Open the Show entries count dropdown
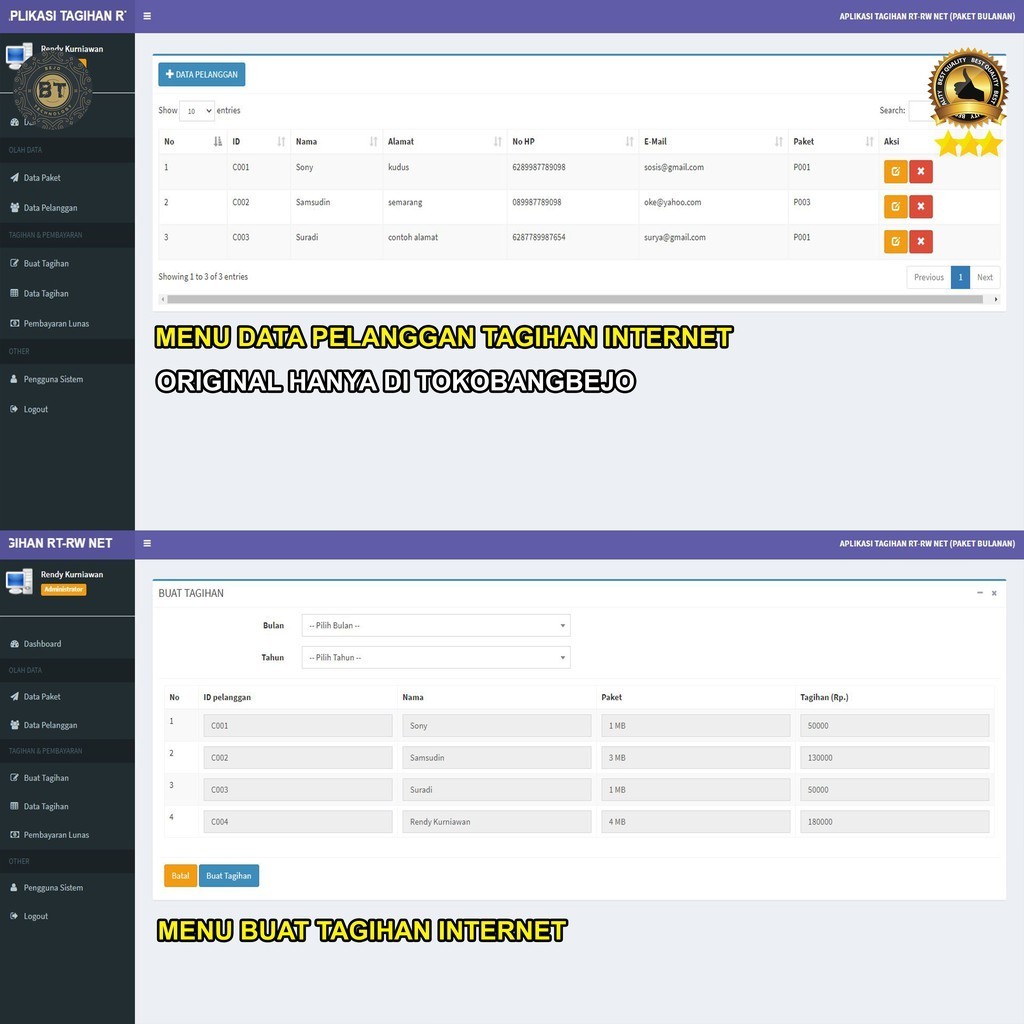 pos(197,111)
